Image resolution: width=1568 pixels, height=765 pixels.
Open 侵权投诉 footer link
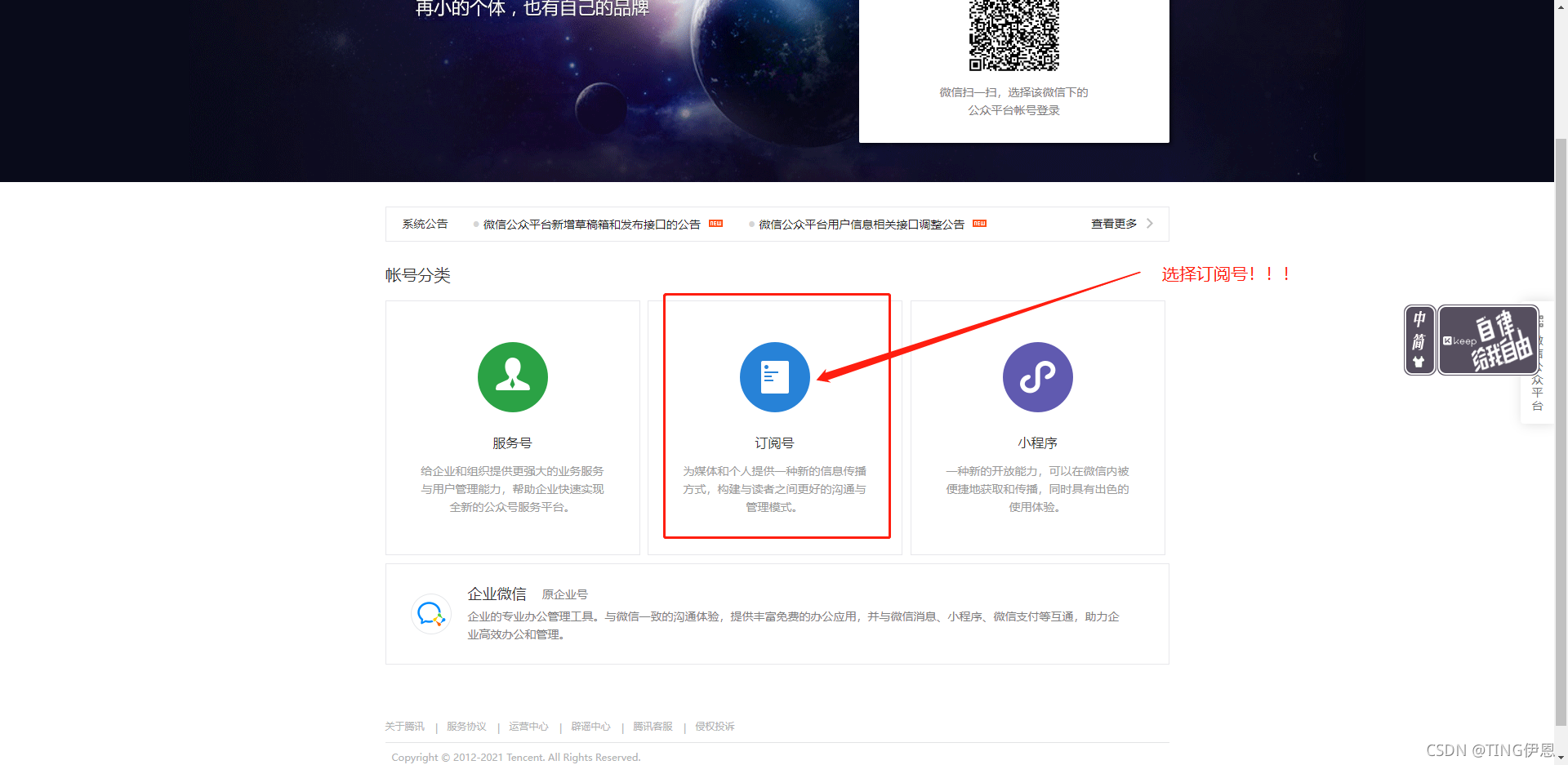click(x=715, y=727)
